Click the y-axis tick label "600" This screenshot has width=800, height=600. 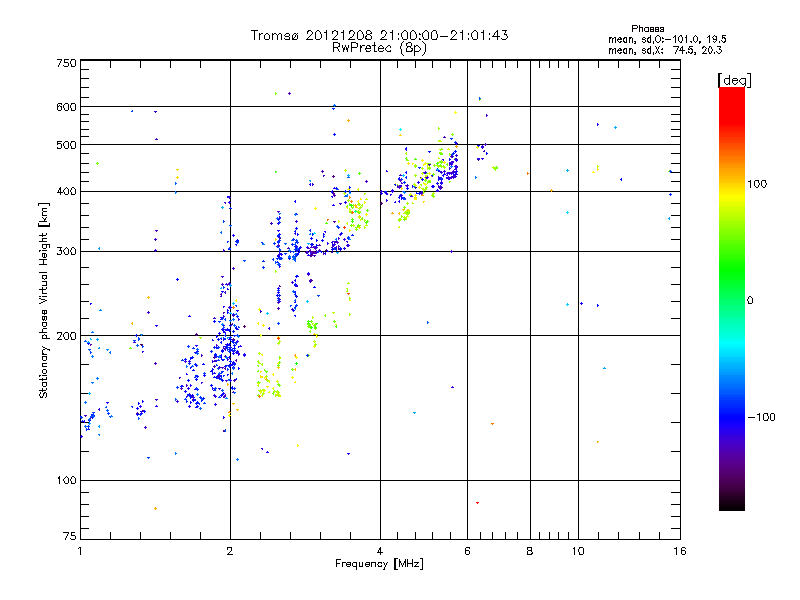point(66,107)
